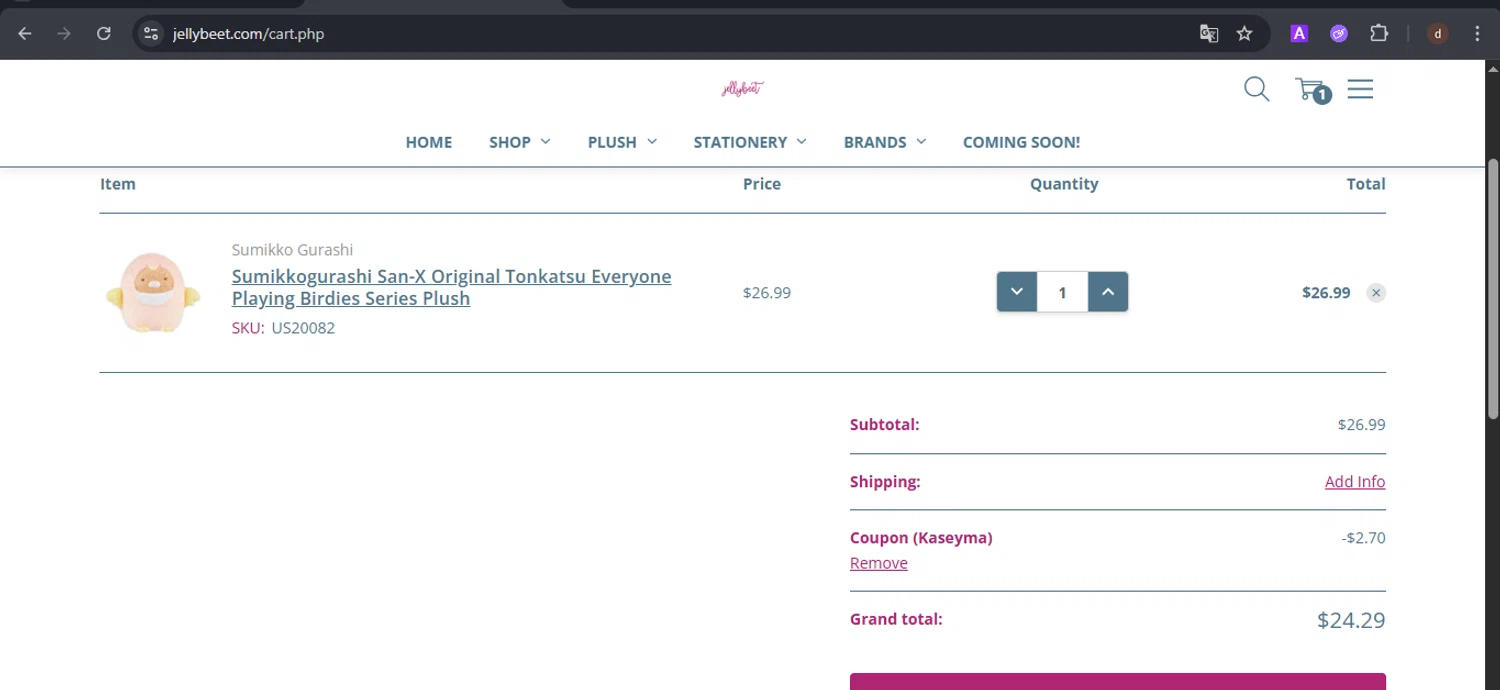Viewport: 1500px width, 690px height.
Task: Expand the STATIONERY dropdown menu
Action: click(x=750, y=142)
